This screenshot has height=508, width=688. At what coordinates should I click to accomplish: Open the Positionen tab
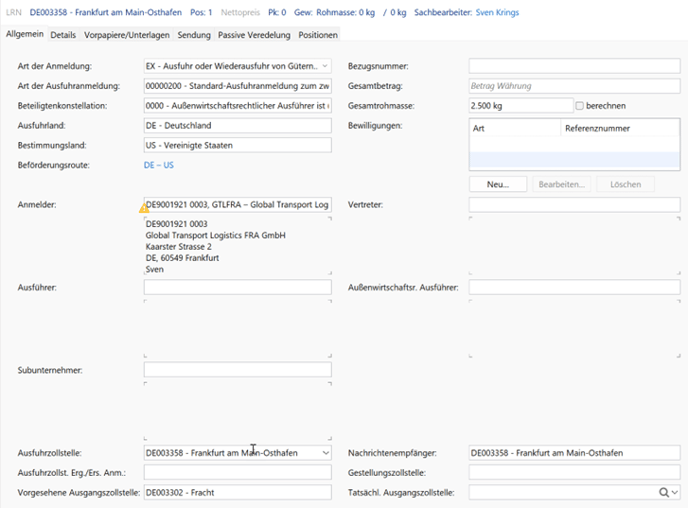coord(318,35)
